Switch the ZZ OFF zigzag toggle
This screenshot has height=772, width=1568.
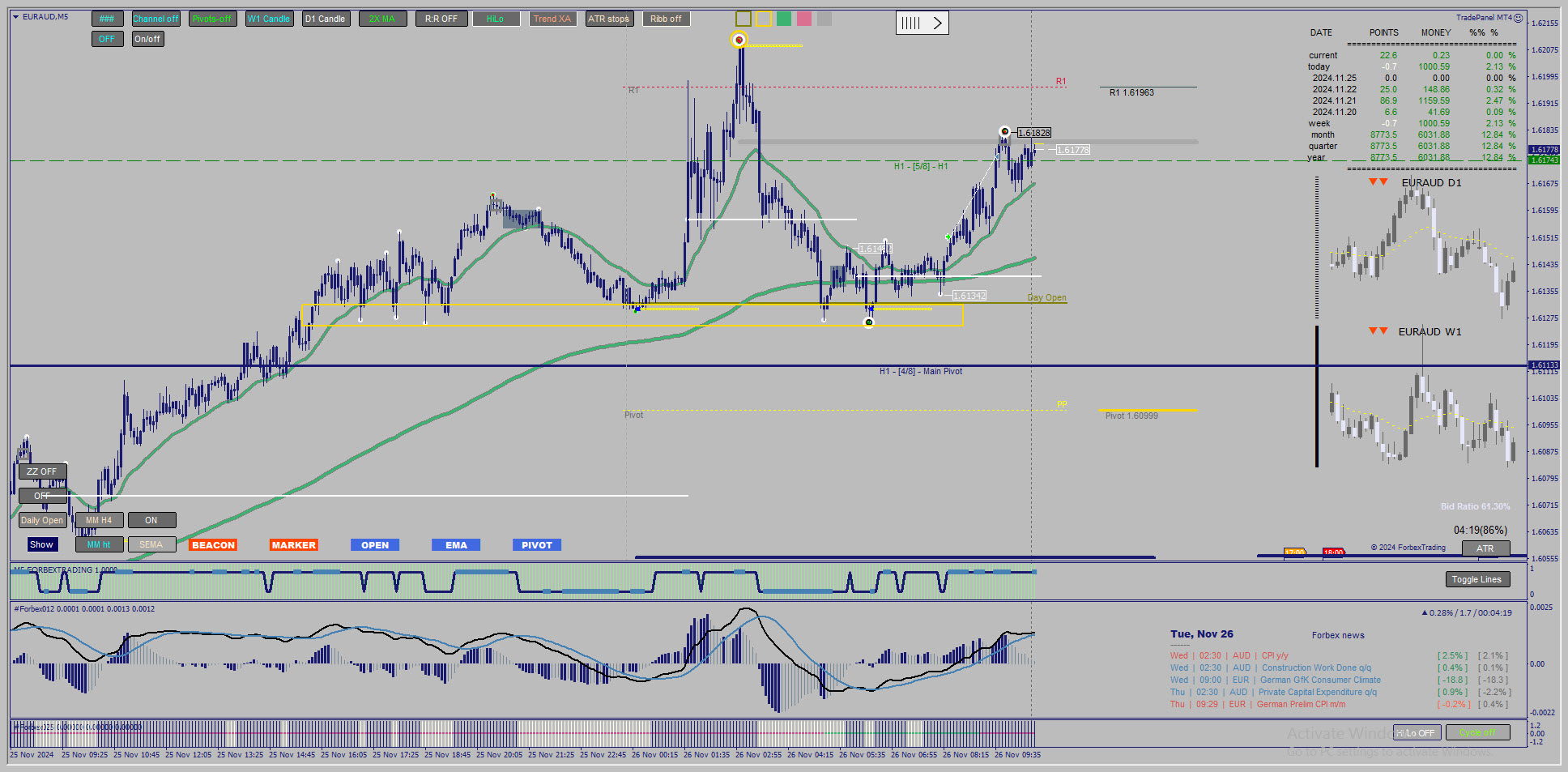point(42,471)
